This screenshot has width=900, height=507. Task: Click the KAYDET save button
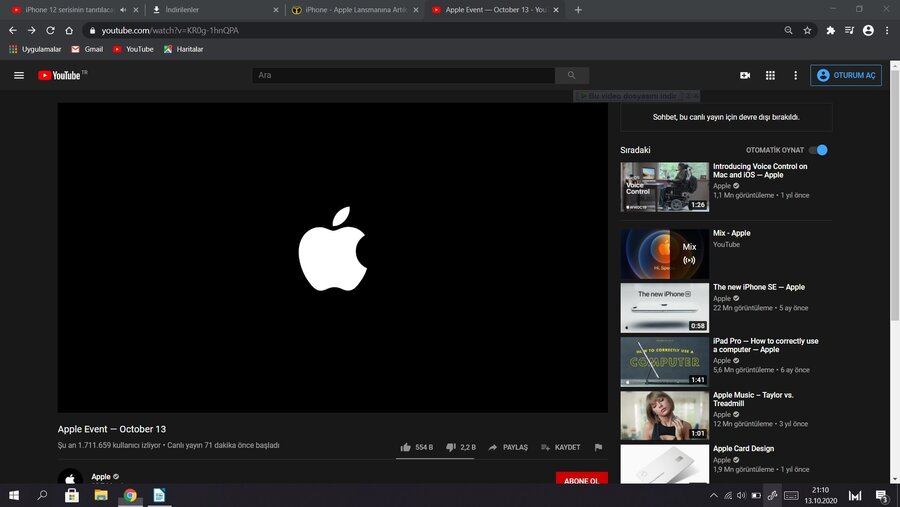coord(560,447)
